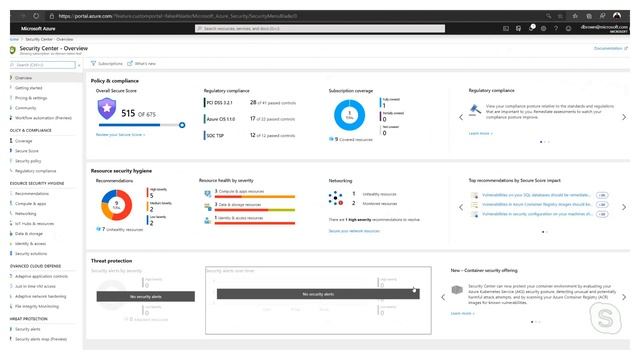Click the browser favorites star icon
Viewport: 640px width, 360px height.
coord(575,16)
